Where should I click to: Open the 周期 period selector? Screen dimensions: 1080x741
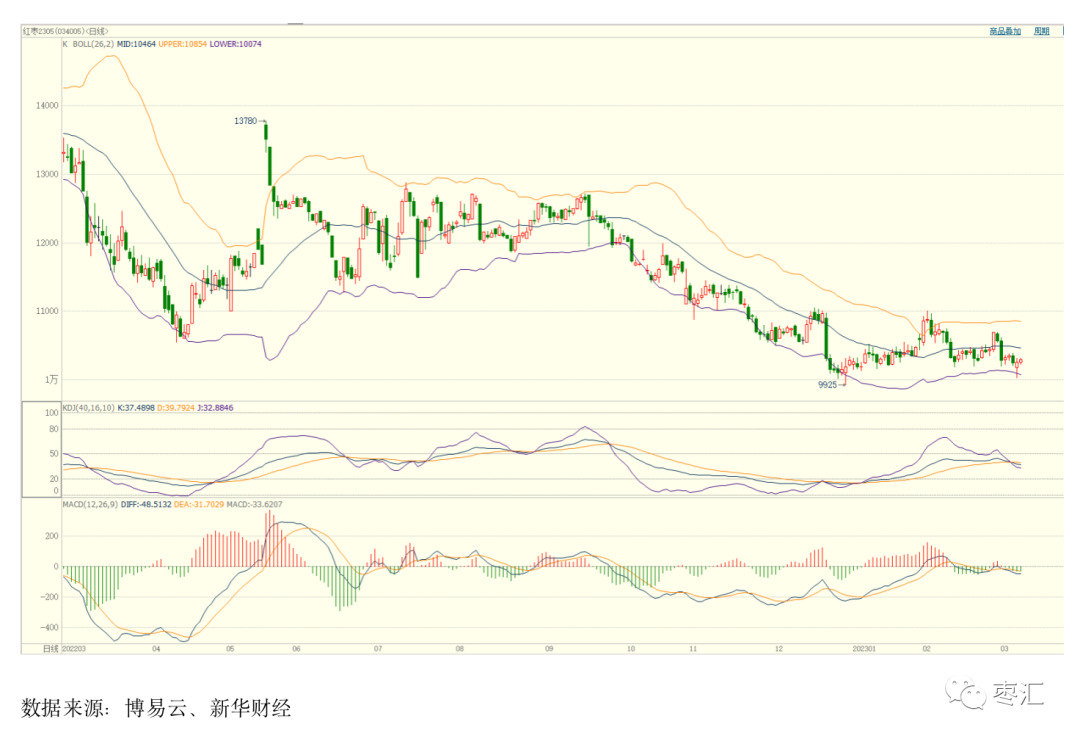pos(1042,32)
